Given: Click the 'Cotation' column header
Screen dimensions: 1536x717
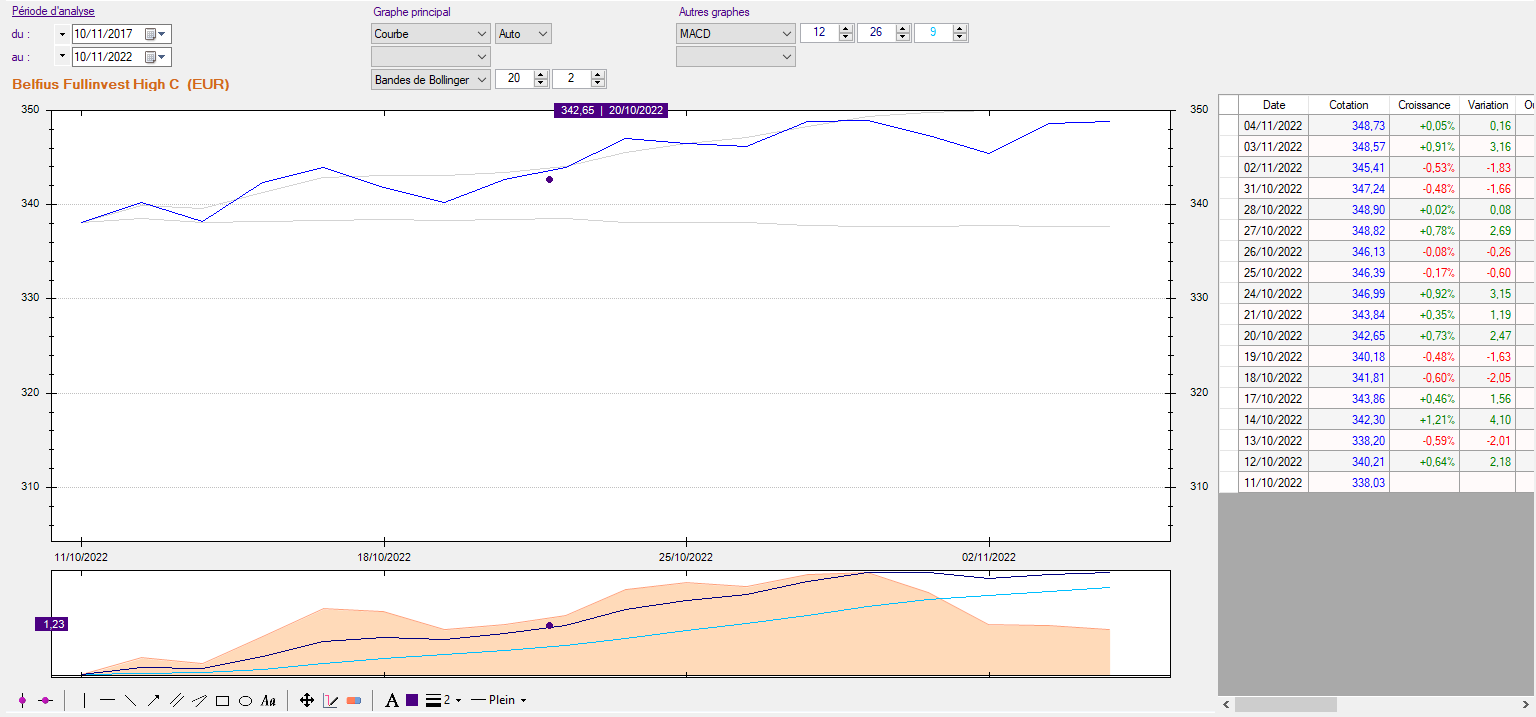Looking at the screenshot, I should 1348,104.
